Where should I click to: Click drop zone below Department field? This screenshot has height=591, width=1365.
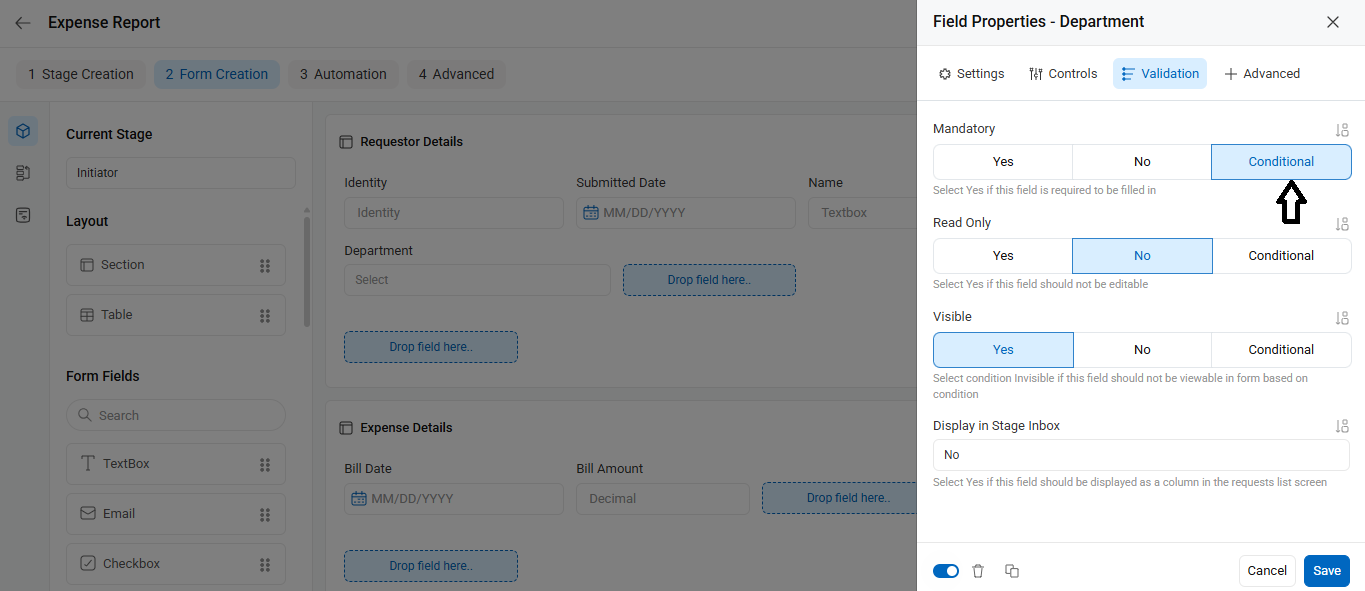pyautogui.click(x=431, y=347)
